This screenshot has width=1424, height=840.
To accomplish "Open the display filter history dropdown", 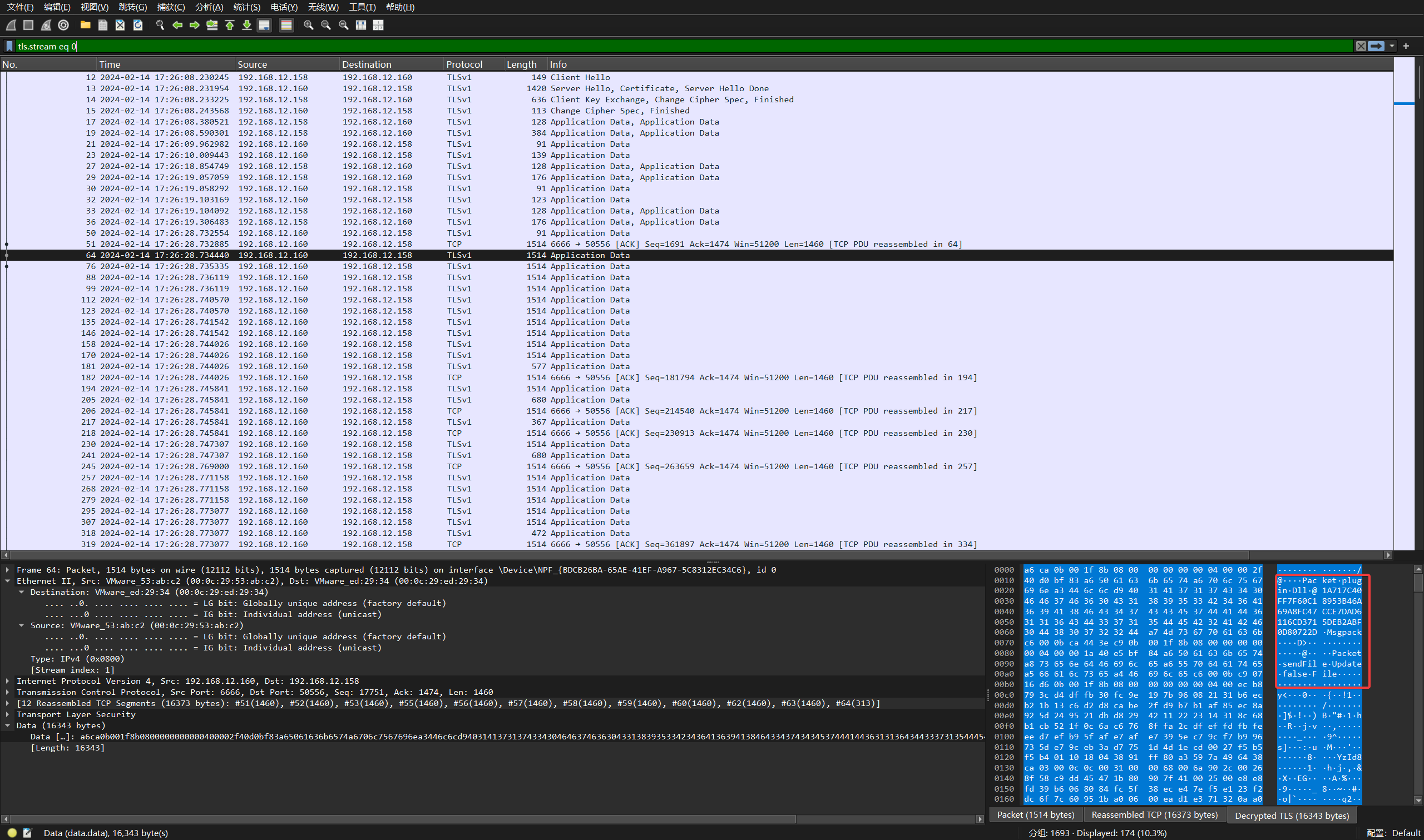I will tap(1392, 46).
